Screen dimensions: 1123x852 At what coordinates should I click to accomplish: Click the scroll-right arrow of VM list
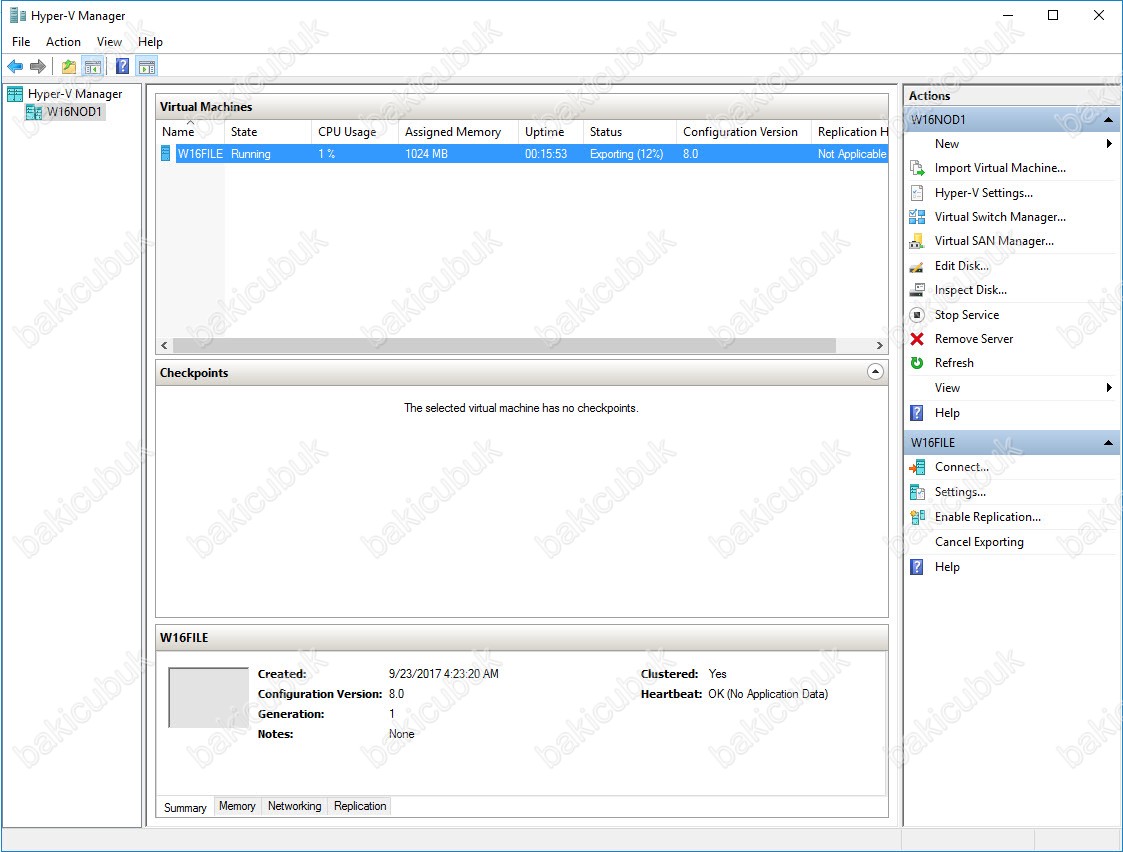coord(879,346)
